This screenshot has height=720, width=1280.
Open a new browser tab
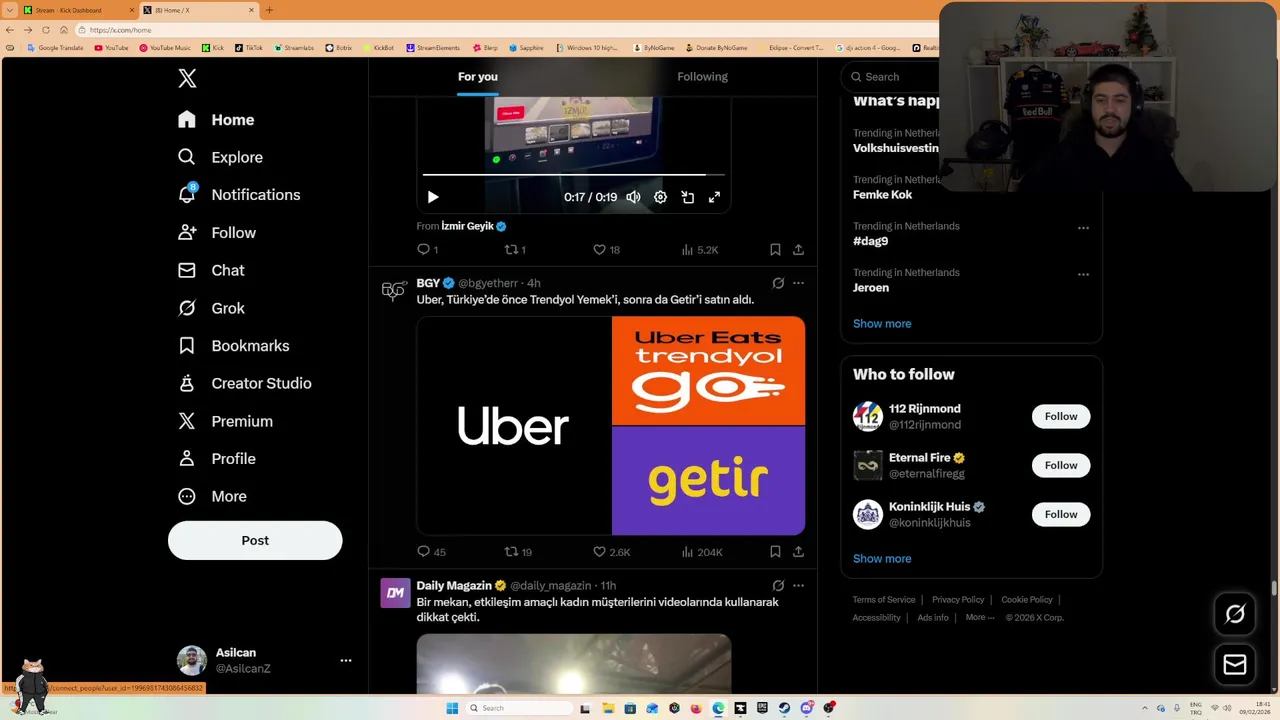click(x=269, y=10)
